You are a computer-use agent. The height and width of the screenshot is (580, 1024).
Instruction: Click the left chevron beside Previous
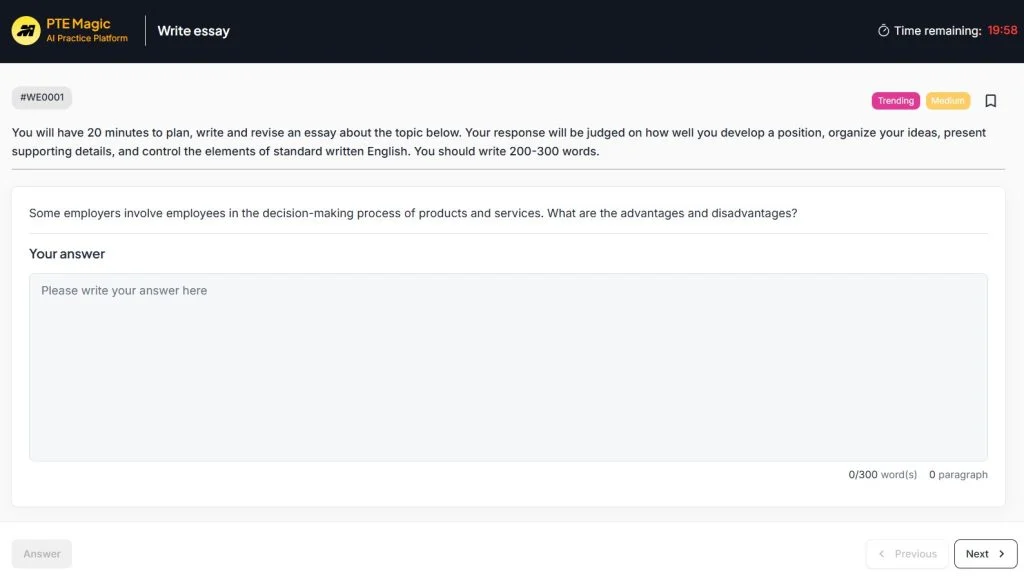click(882, 554)
